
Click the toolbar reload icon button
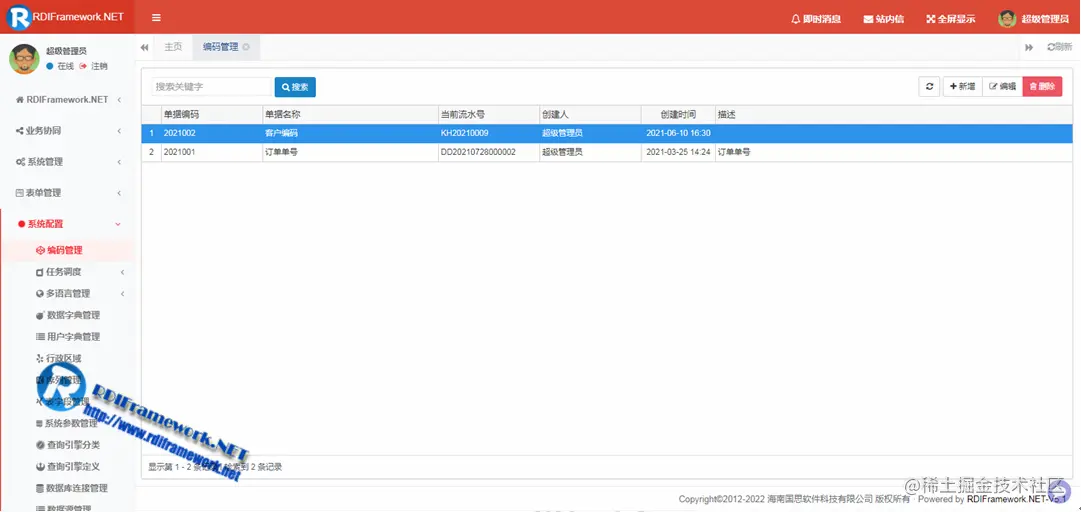click(929, 87)
